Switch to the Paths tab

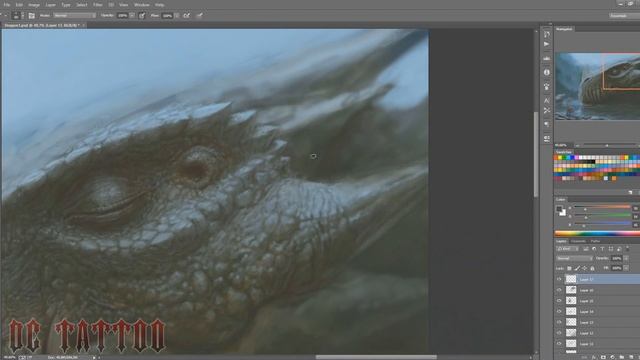click(596, 241)
